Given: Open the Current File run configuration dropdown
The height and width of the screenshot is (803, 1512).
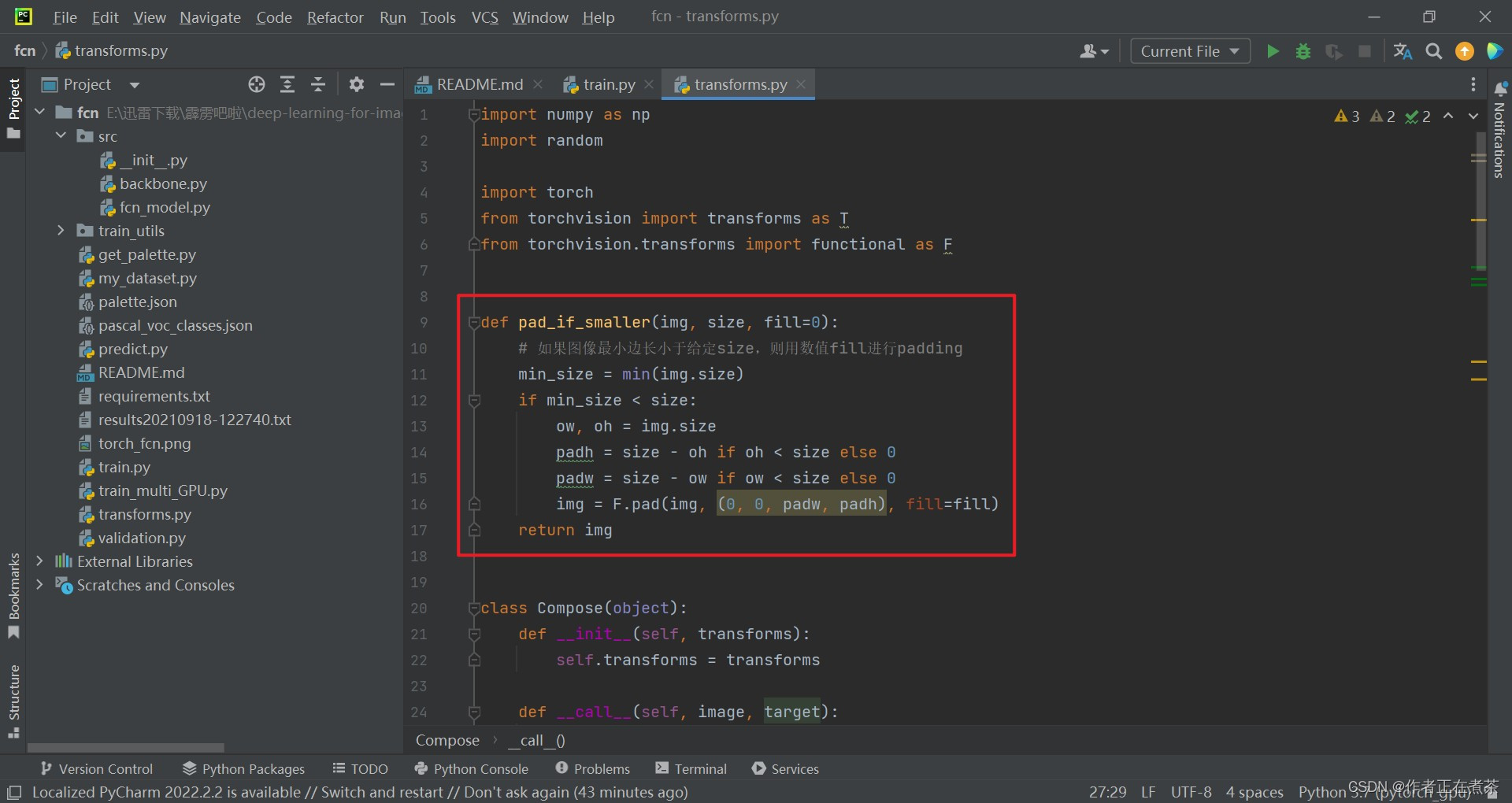Looking at the screenshot, I should coord(1189,50).
